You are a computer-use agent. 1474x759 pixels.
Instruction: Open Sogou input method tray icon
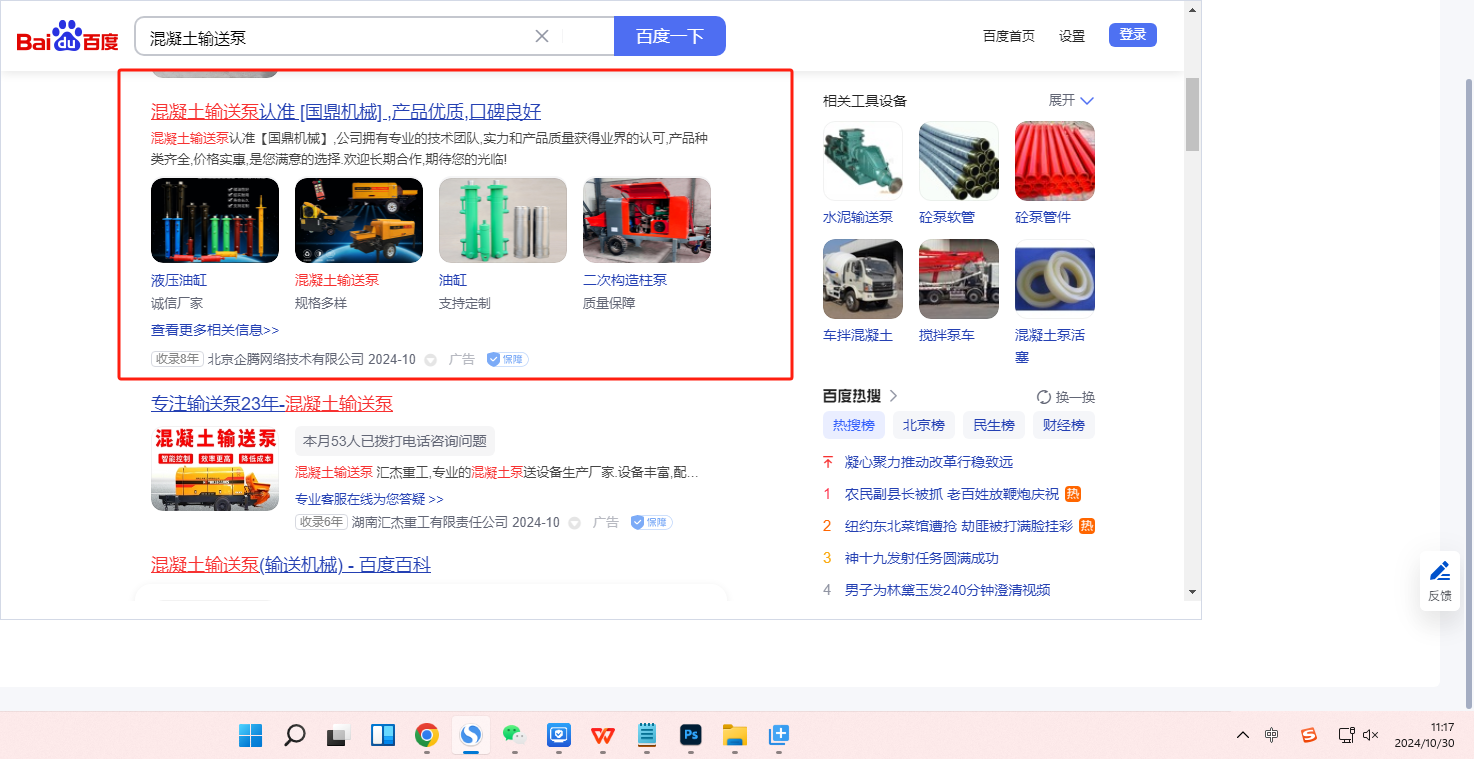click(x=1309, y=736)
